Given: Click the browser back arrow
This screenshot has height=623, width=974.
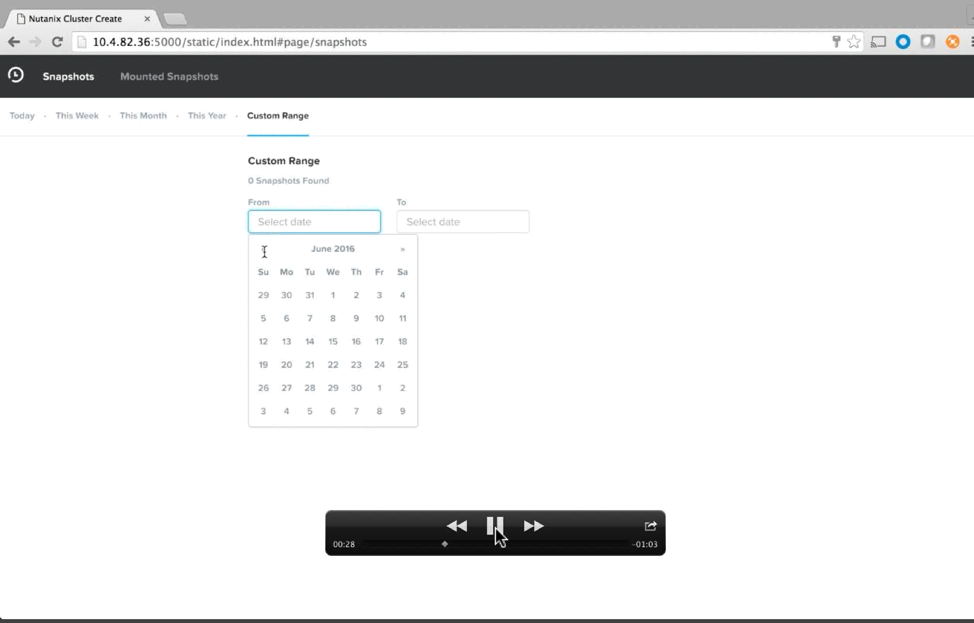Looking at the screenshot, I should point(14,42).
